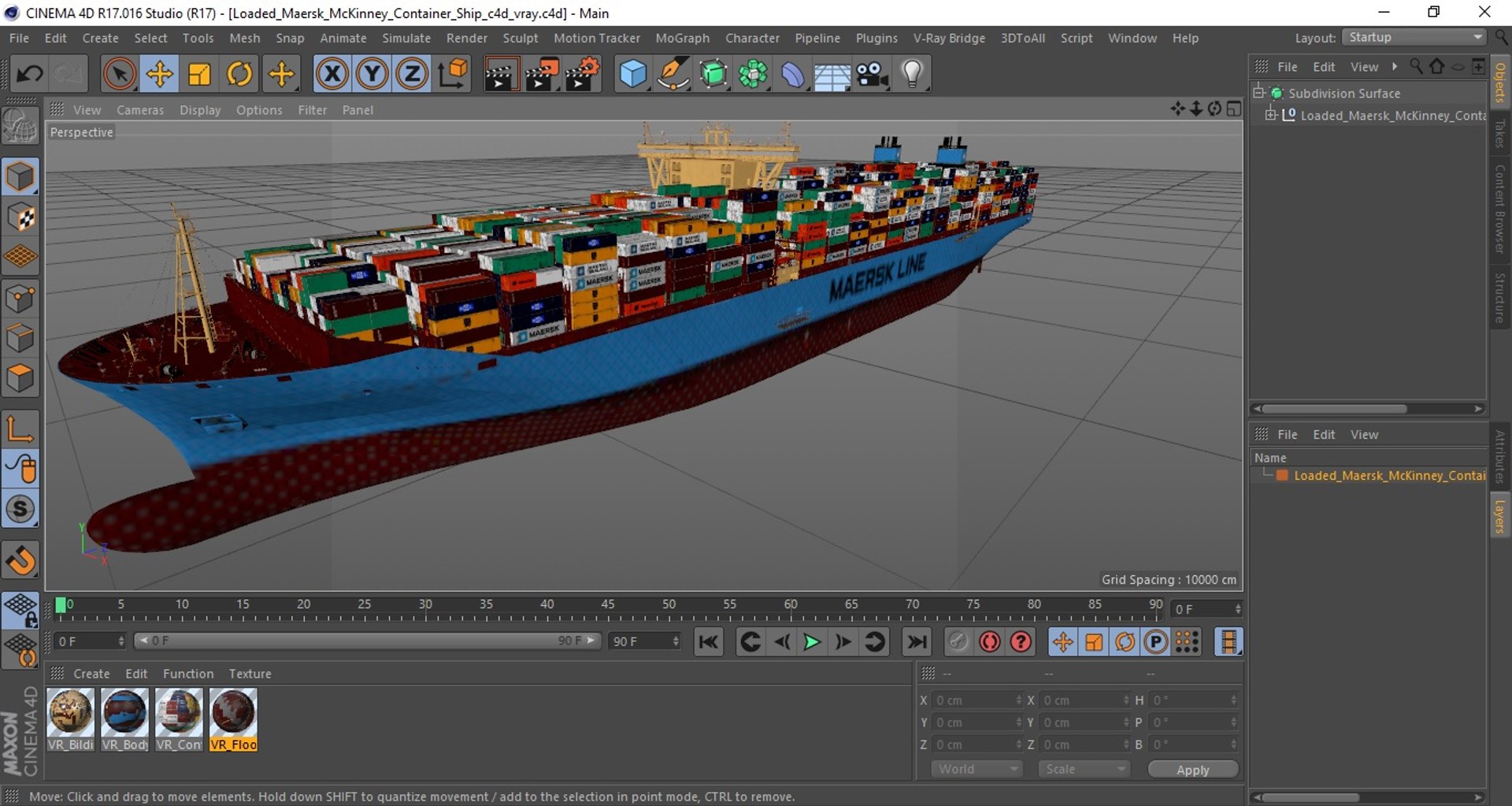
Task: Open the Array modeling objects icon
Action: click(754, 74)
